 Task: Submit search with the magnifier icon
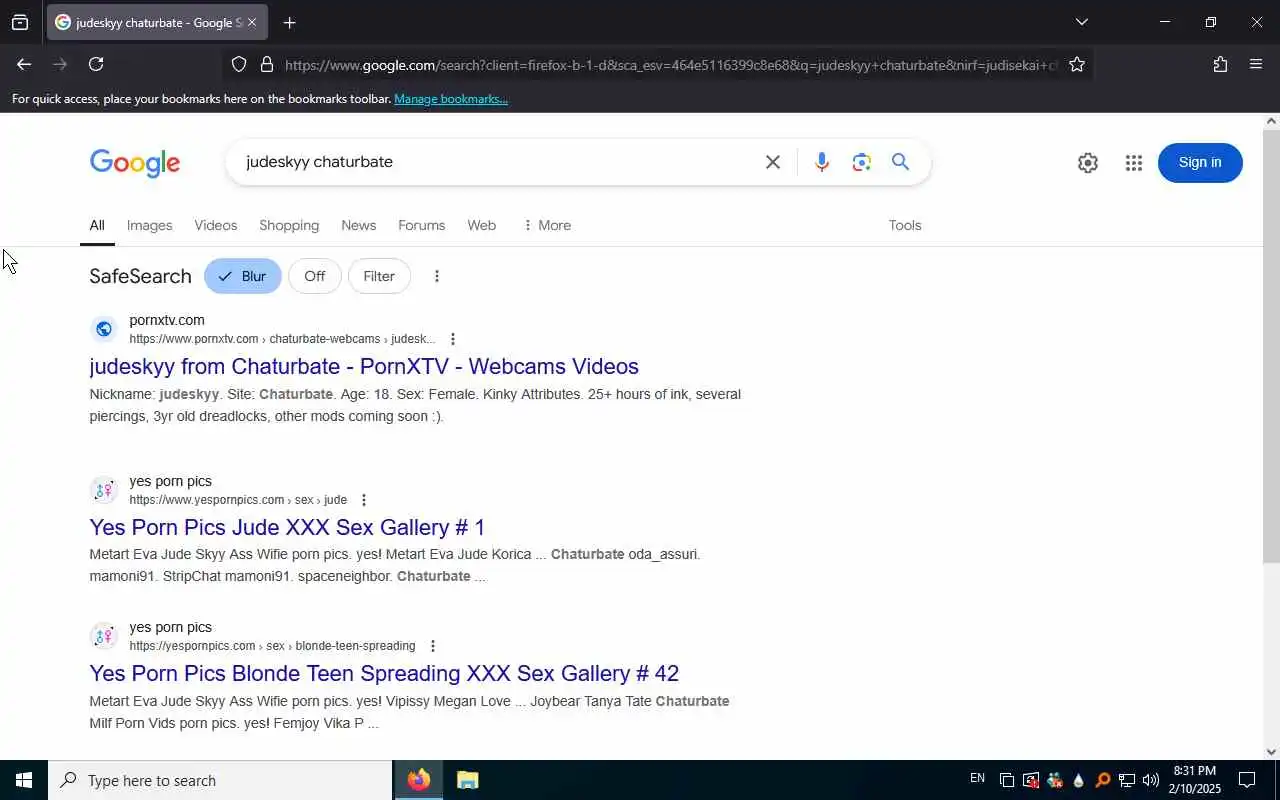point(900,162)
